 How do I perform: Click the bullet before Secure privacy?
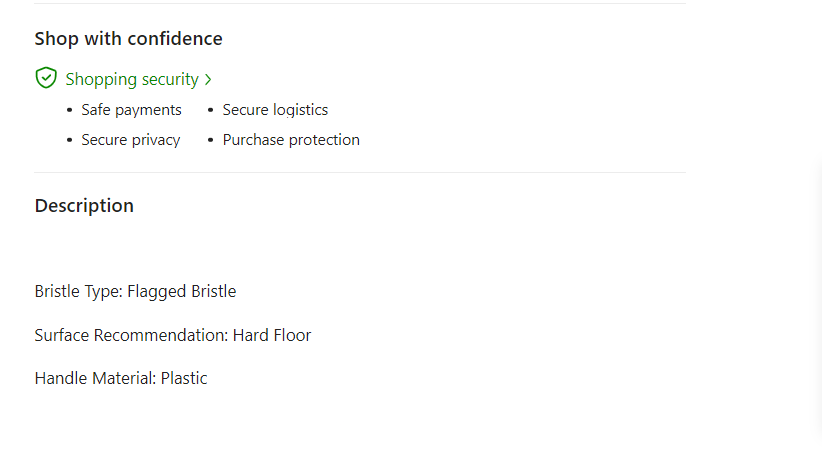click(69, 141)
